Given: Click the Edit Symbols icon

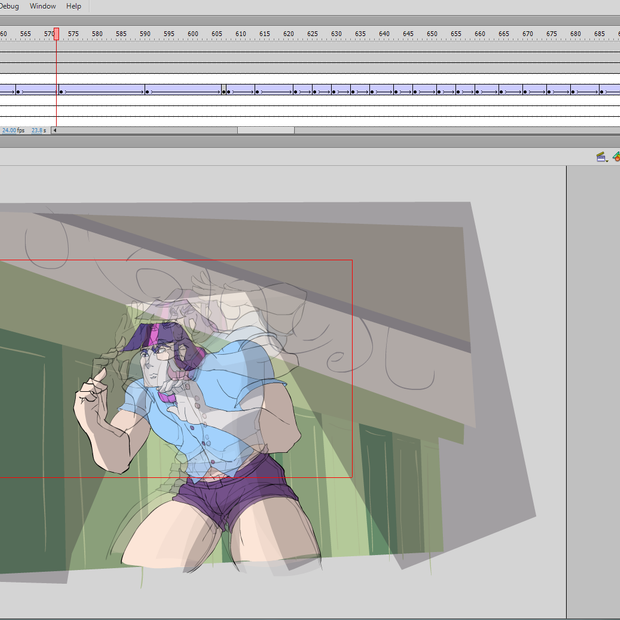Looking at the screenshot, I should 617,157.
